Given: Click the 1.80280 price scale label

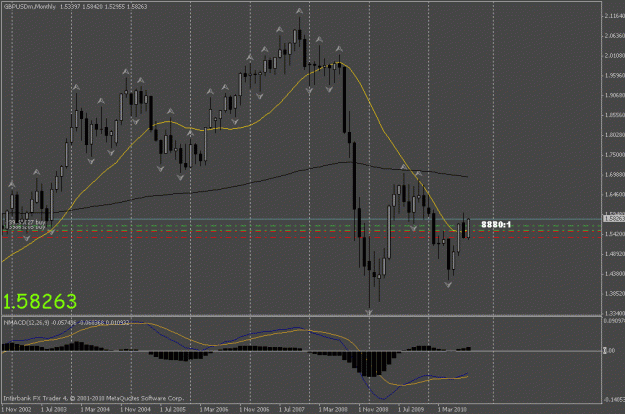Looking at the screenshot, I should tap(615, 135).
